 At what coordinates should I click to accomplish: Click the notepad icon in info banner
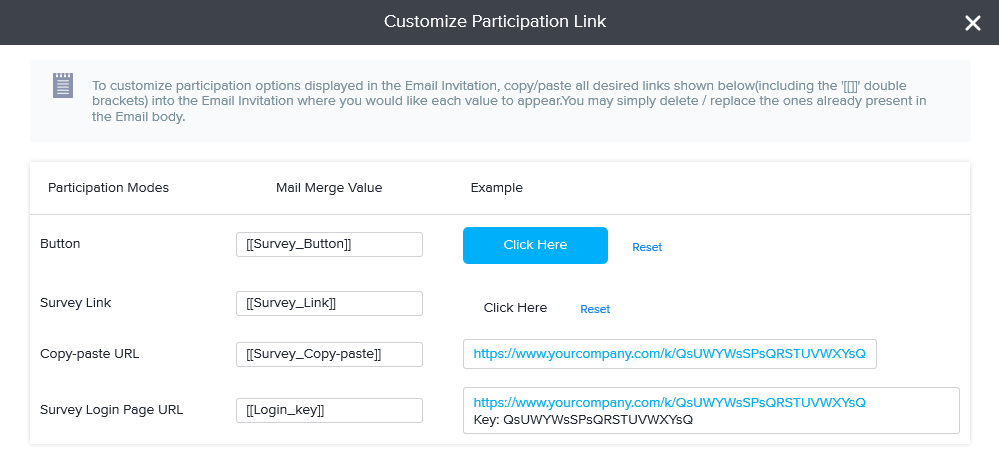pos(63,86)
